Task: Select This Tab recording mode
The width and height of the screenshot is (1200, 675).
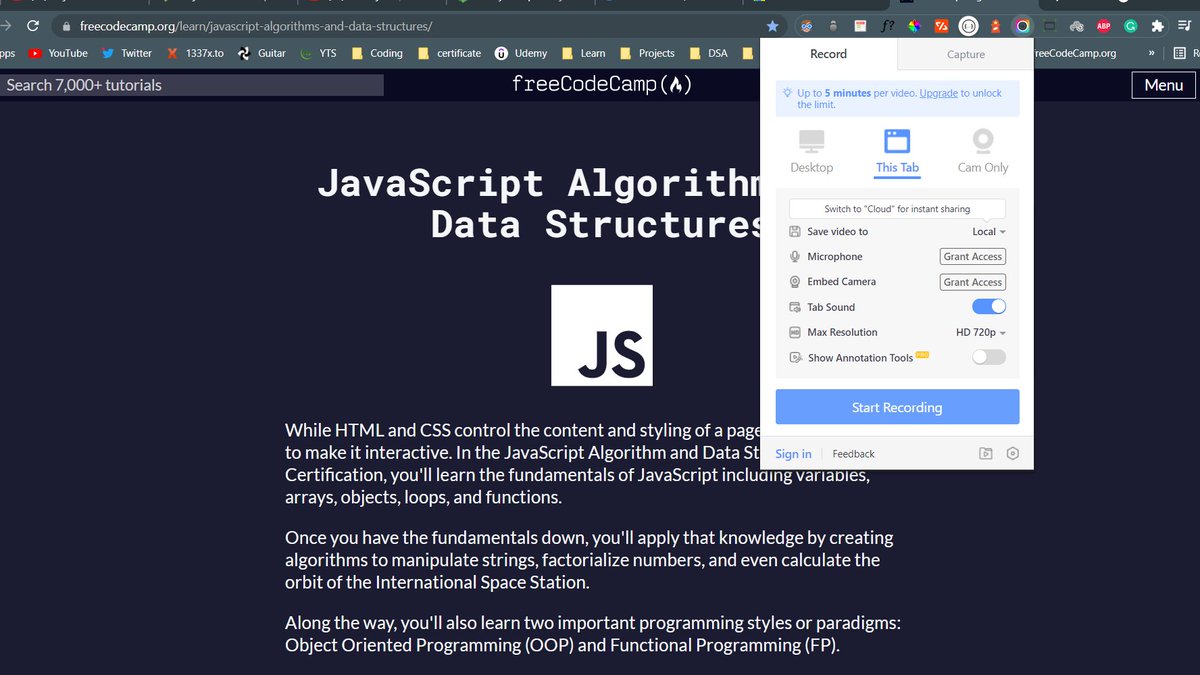Action: (897, 151)
